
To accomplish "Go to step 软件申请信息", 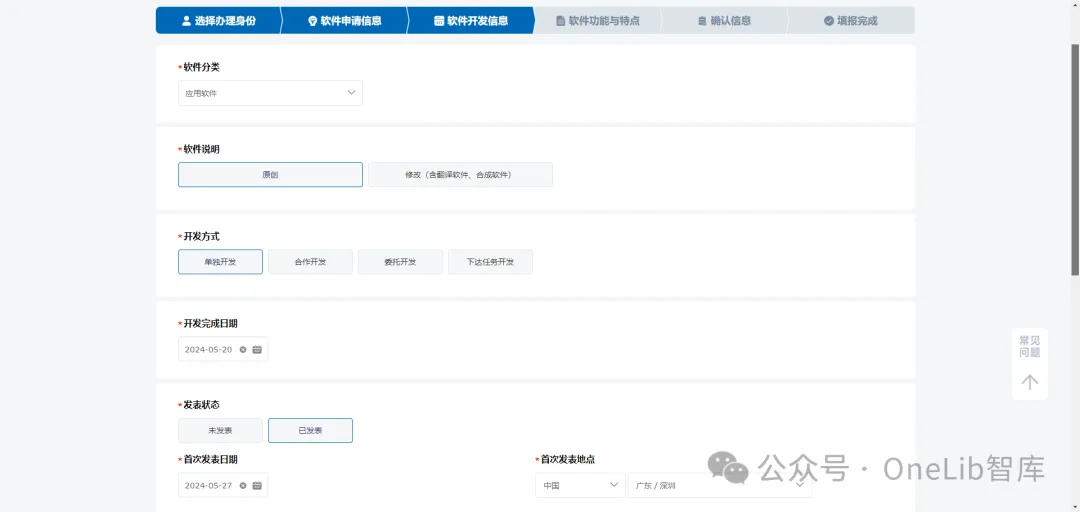I will point(344,21).
